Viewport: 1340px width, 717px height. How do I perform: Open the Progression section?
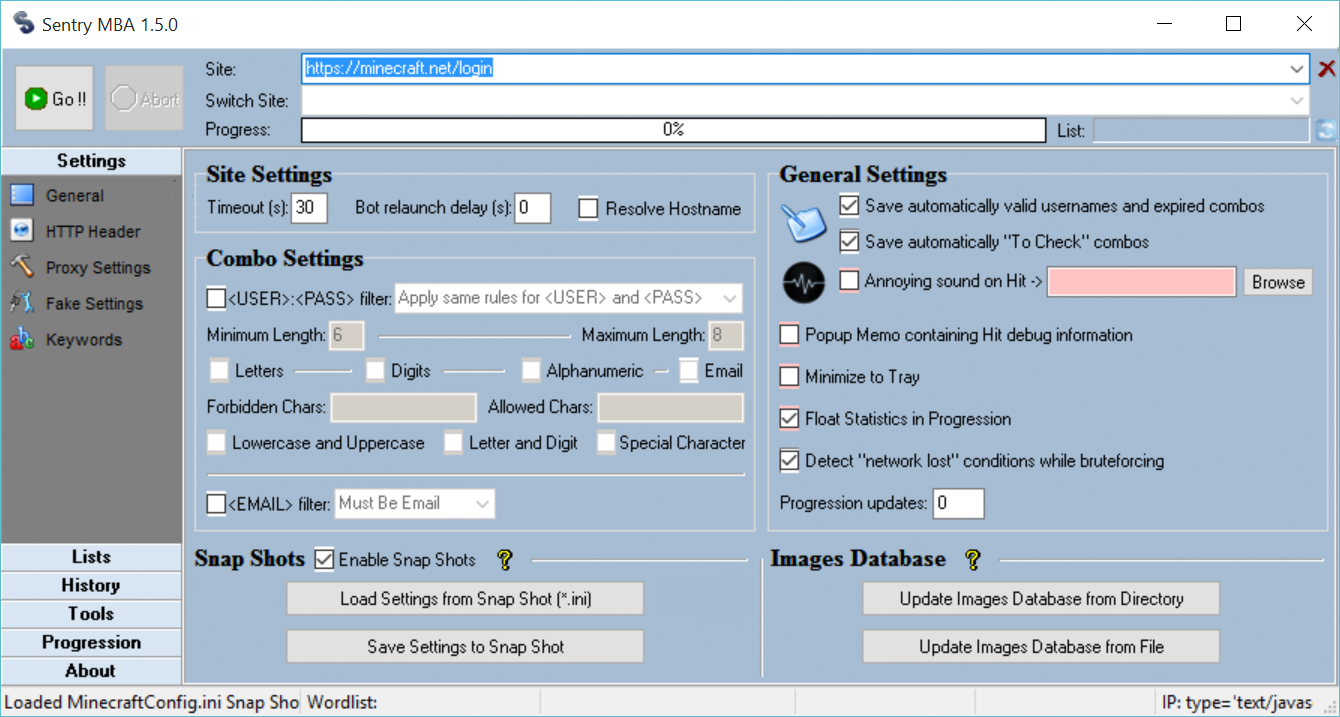[x=91, y=642]
